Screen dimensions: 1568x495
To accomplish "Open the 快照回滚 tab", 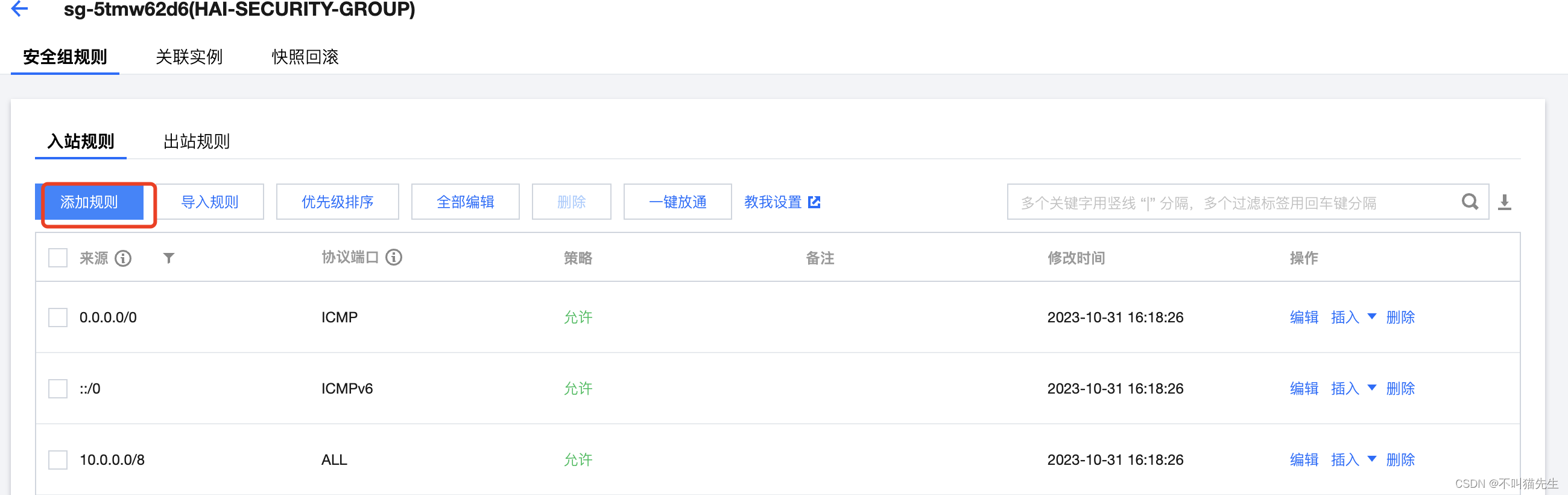I will (x=305, y=57).
